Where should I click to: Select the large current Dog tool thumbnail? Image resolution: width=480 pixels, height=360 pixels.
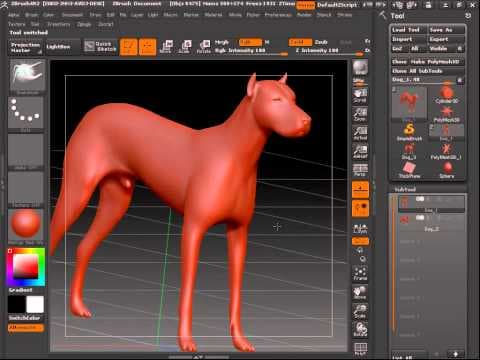pos(409,103)
